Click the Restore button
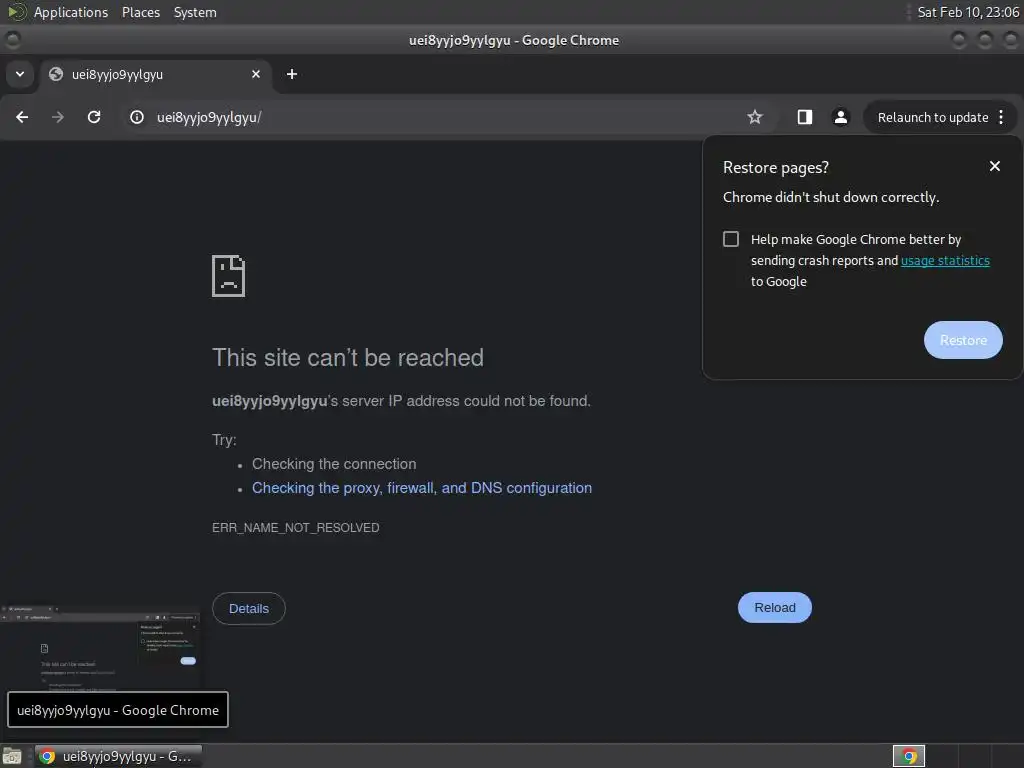The height and width of the screenshot is (768, 1024). (x=963, y=340)
